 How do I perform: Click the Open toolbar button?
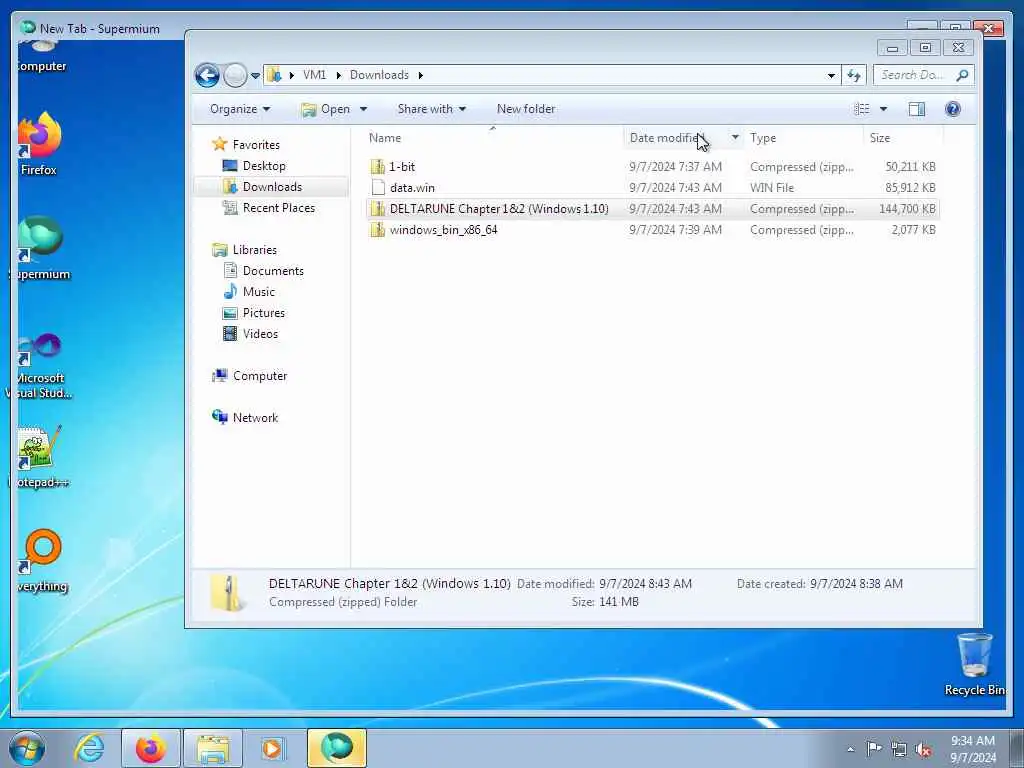327,109
